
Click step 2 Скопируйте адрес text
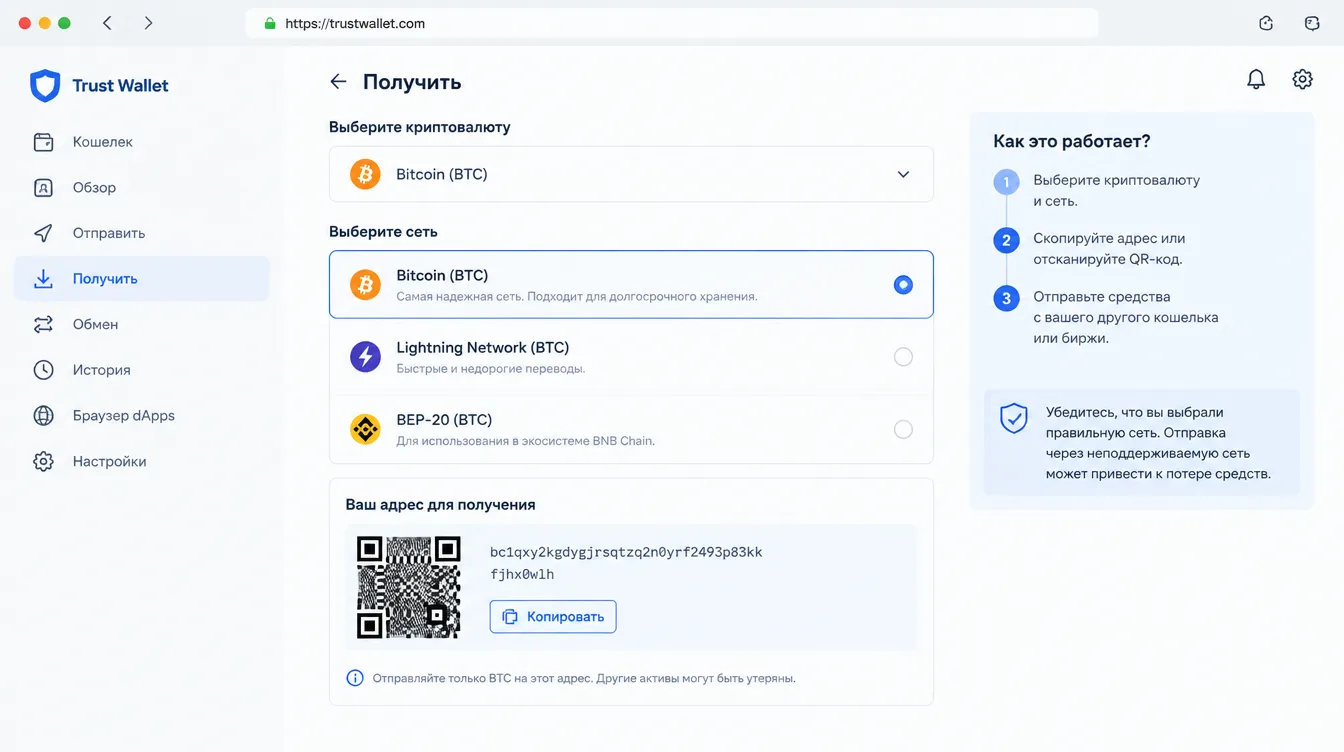(1109, 249)
